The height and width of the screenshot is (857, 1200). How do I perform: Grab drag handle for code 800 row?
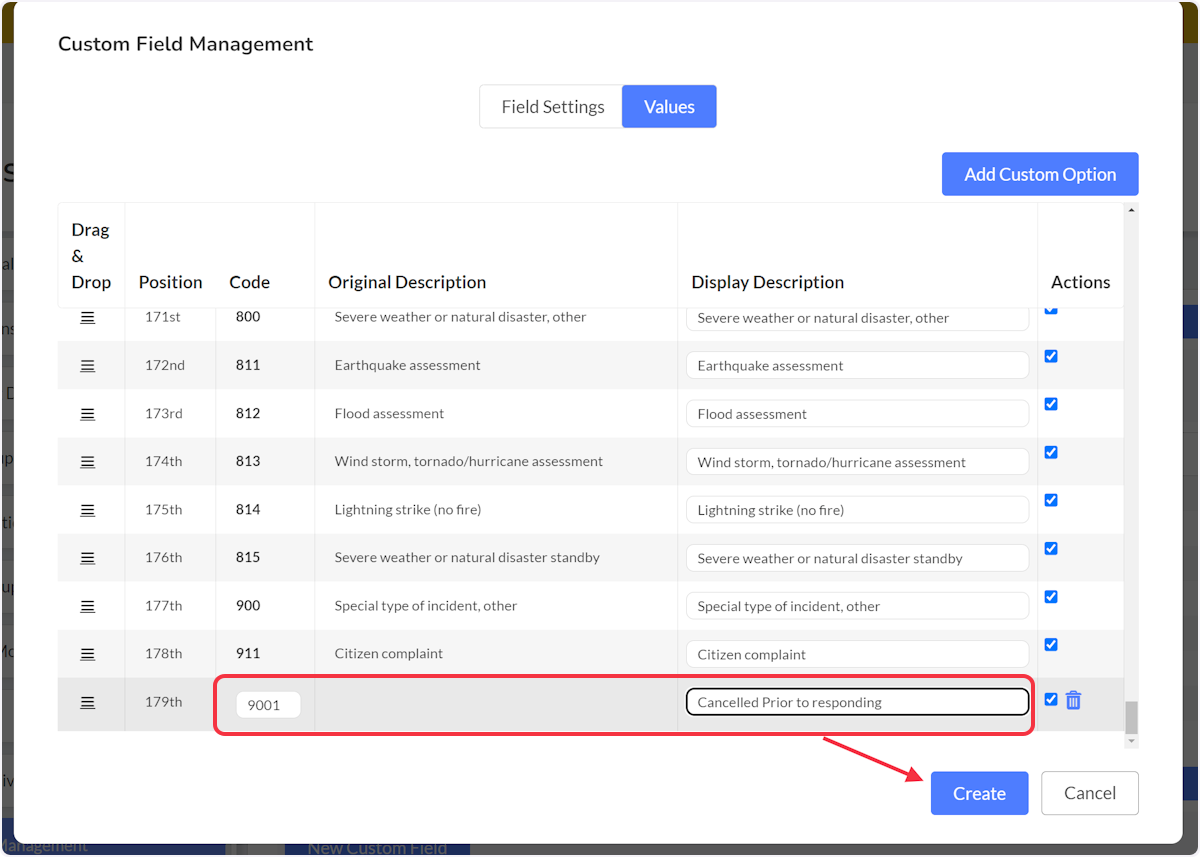(88, 318)
